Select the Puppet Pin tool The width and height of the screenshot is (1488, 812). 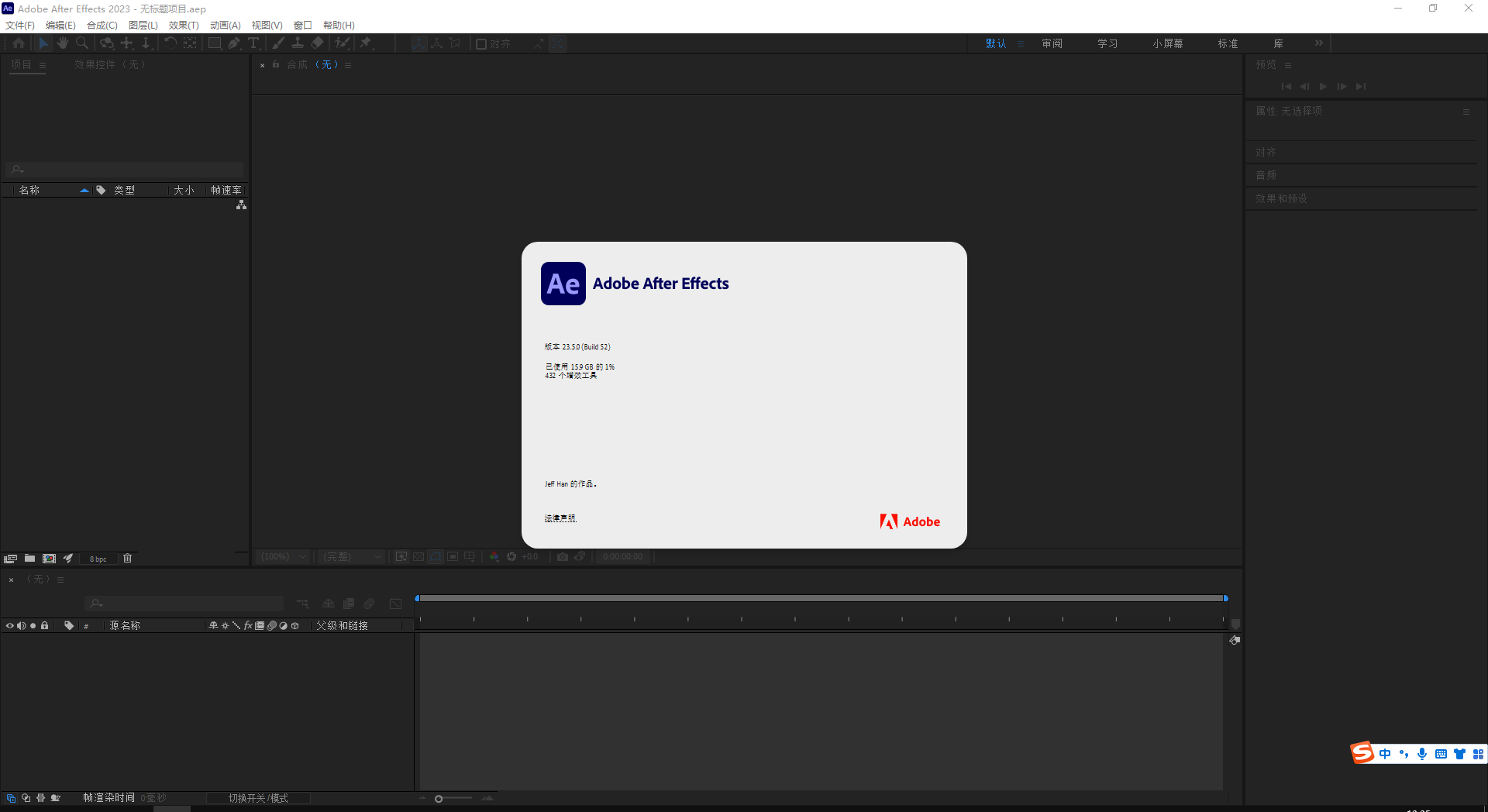point(366,43)
